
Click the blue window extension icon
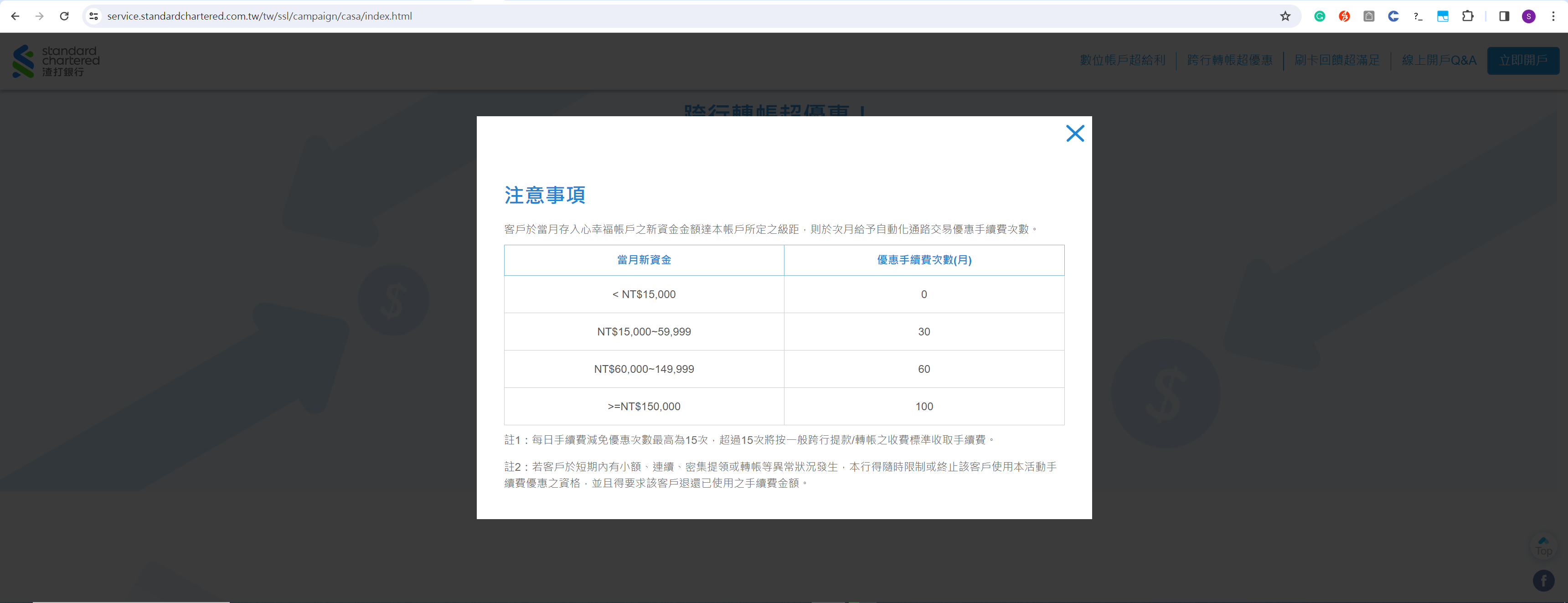click(x=1443, y=16)
